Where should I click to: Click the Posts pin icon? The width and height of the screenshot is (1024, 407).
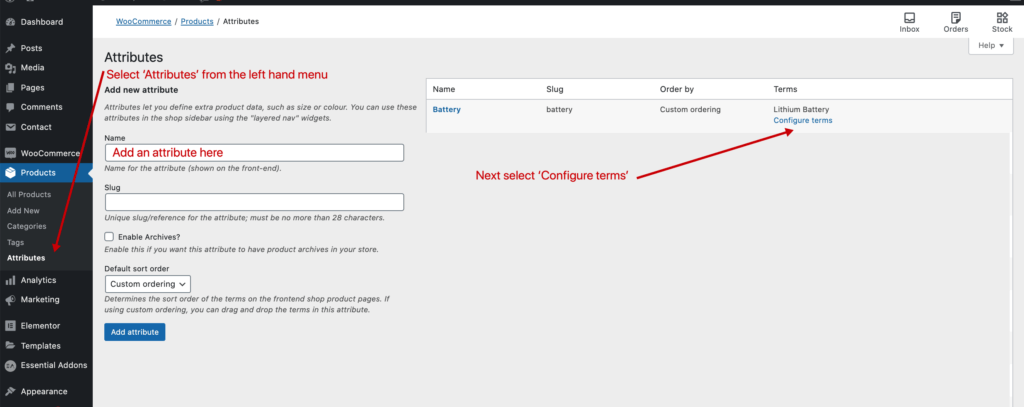point(10,48)
